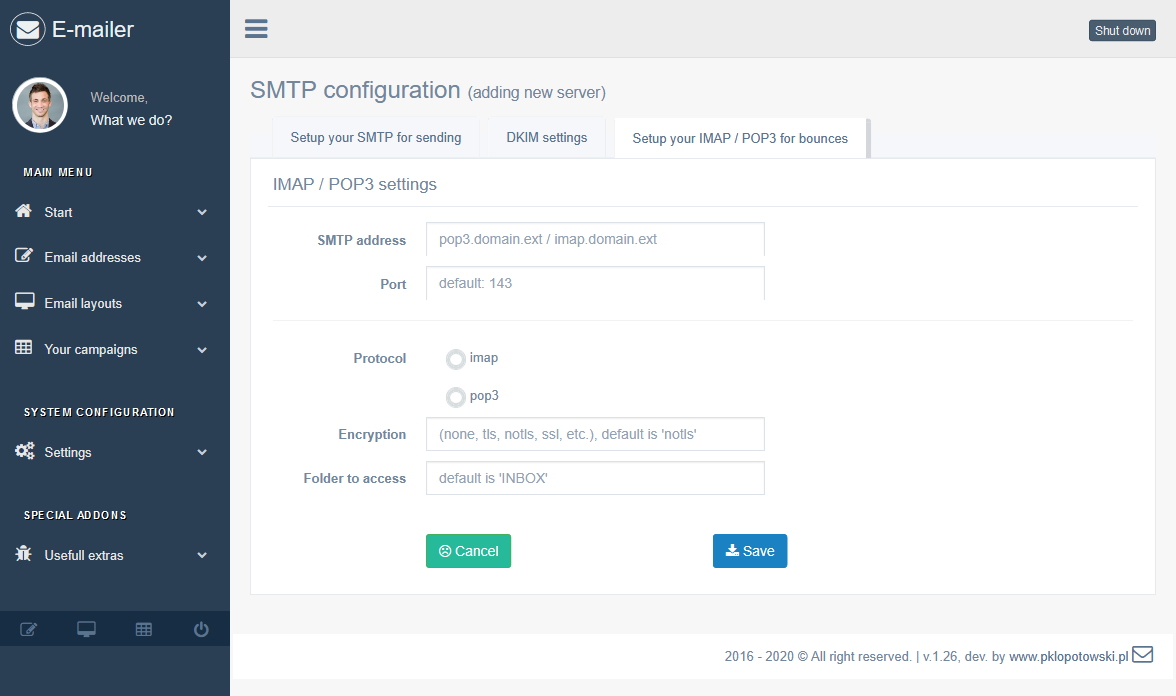Viewport: 1176px width, 696px height.
Task: Click the edit icon in sidebar footer
Action: (x=29, y=629)
